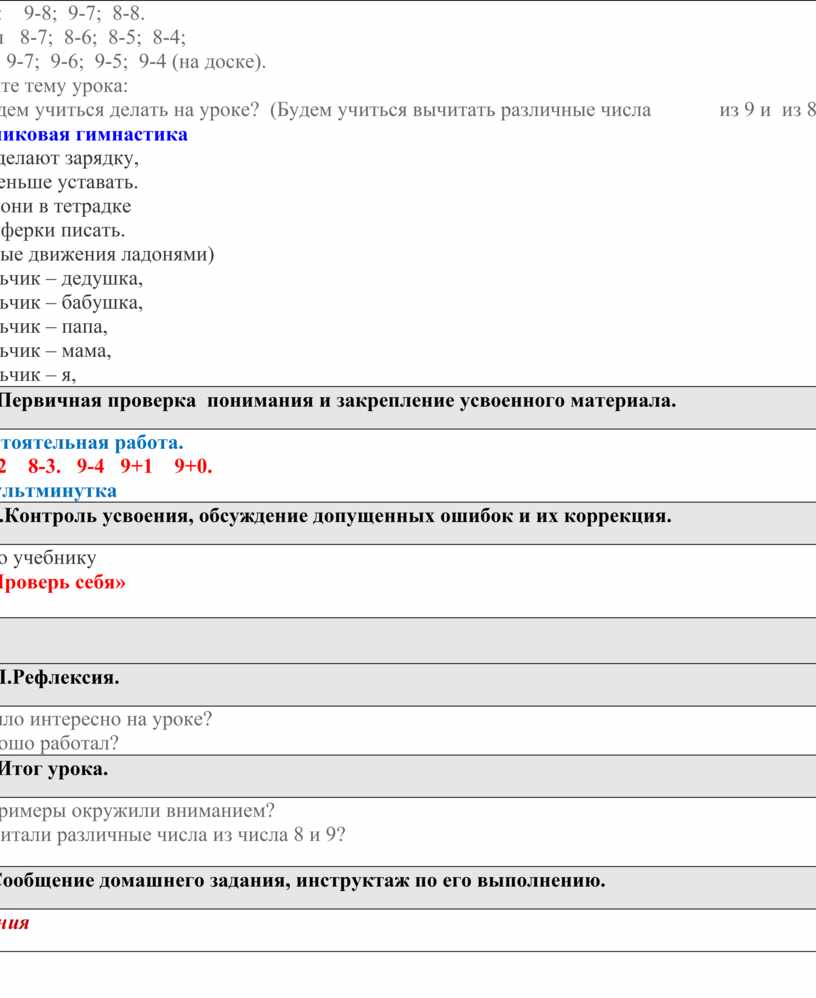Image resolution: width=816 pixels, height=998 pixels.
Task: Click the heading "Первичная проверка понимания"
Action: pos(338,401)
